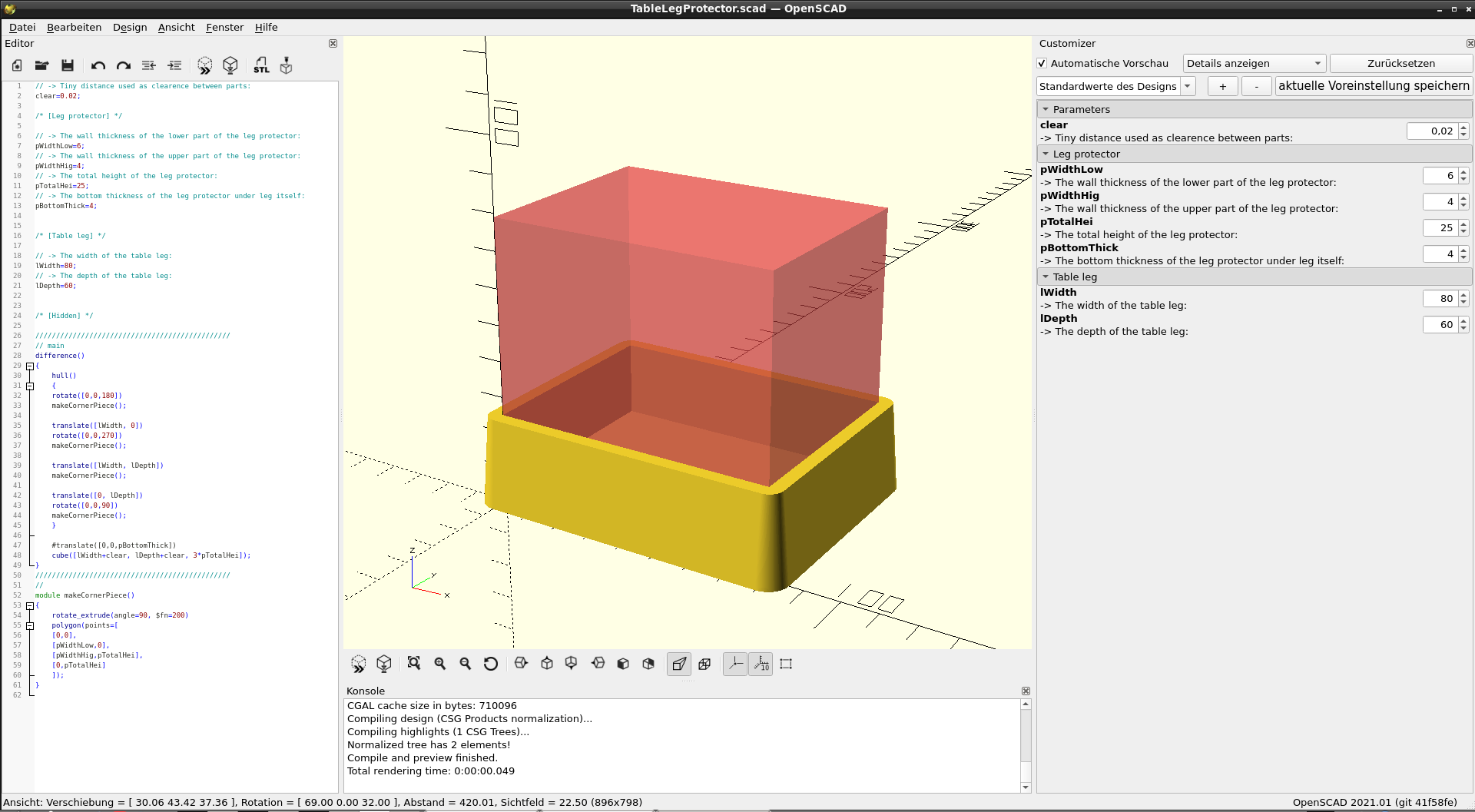Undo the last edit
The width and height of the screenshot is (1475, 812).
click(x=98, y=66)
